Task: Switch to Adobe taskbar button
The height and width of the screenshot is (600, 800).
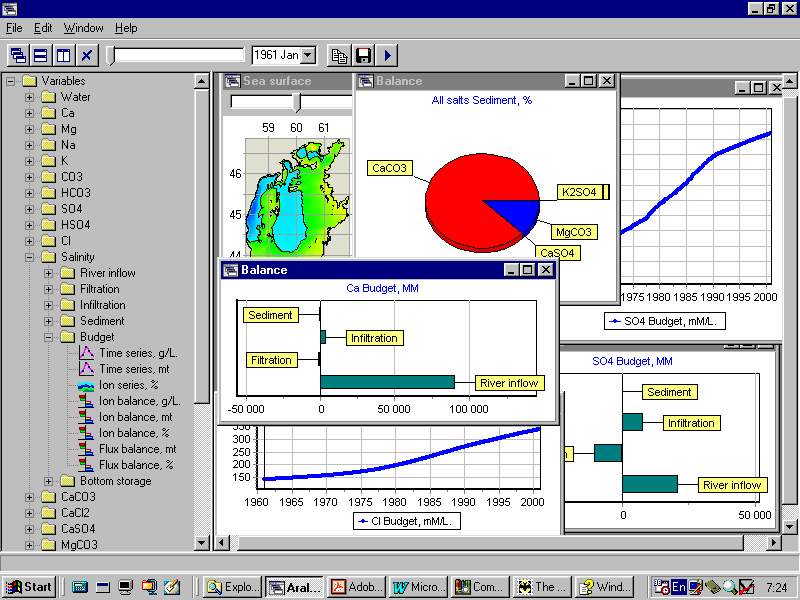Action: (x=357, y=587)
